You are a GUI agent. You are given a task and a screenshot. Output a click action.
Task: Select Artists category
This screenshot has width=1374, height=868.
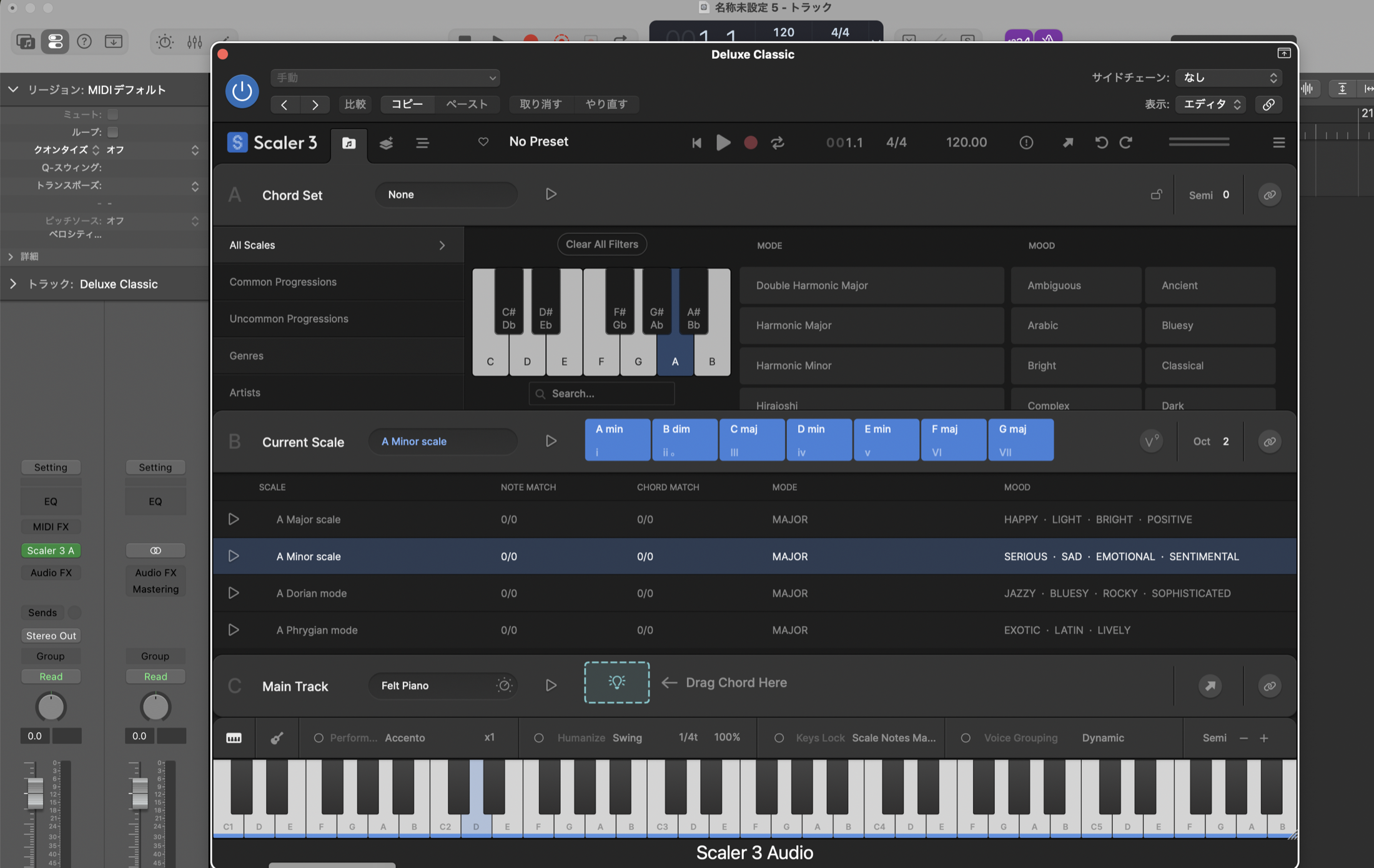(x=338, y=392)
